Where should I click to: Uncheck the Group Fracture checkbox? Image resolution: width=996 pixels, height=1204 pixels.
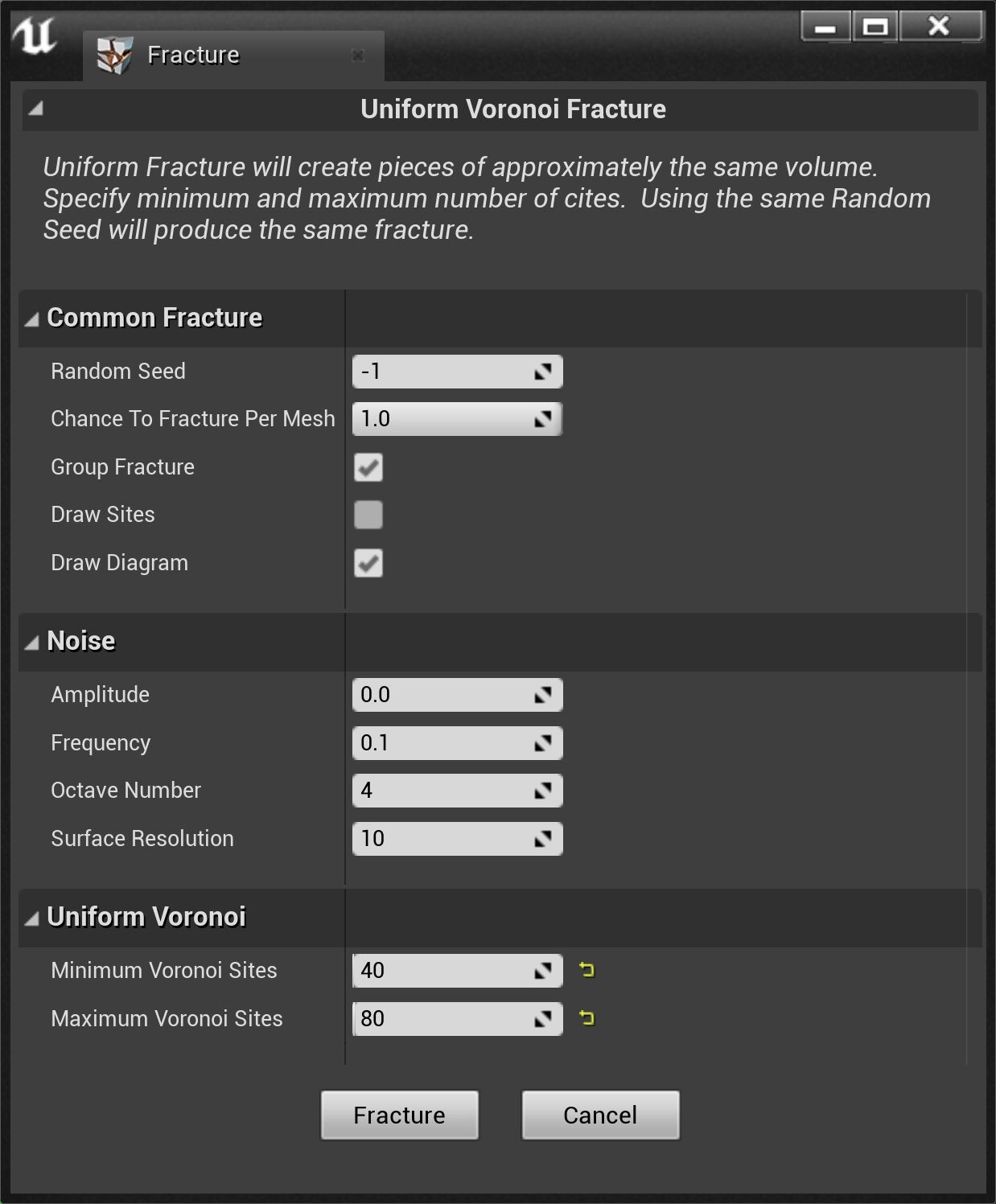pos(368,467)
